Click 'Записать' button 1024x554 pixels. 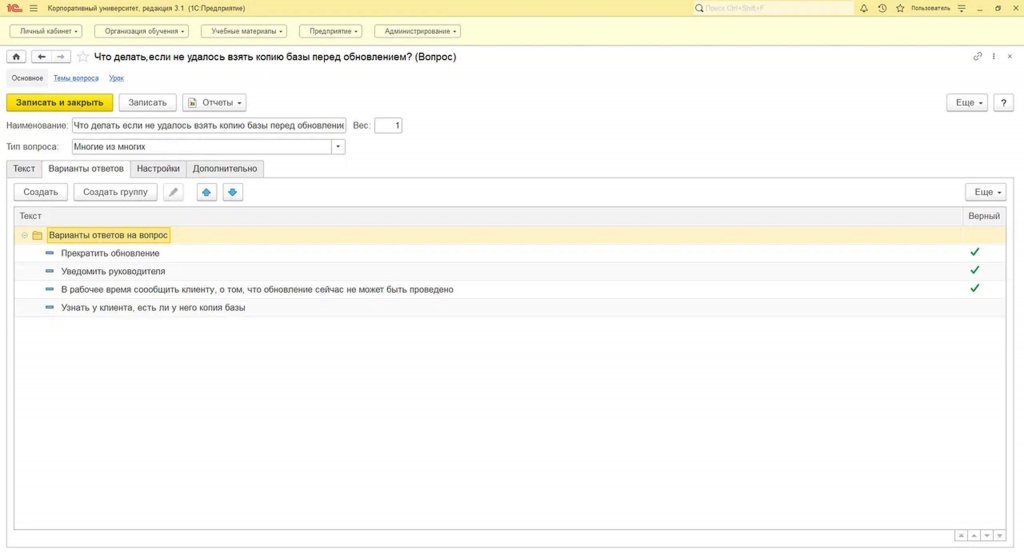point(148,103)
